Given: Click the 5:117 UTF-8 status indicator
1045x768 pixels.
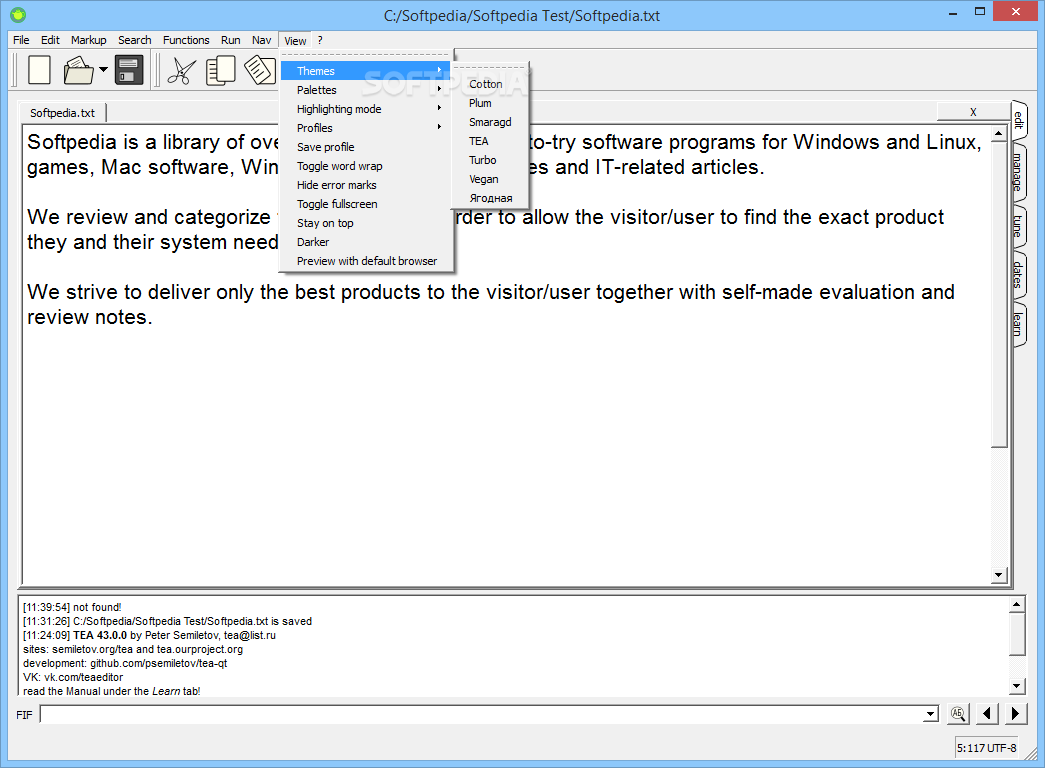Looking at the screenshot, I should 987,748.
